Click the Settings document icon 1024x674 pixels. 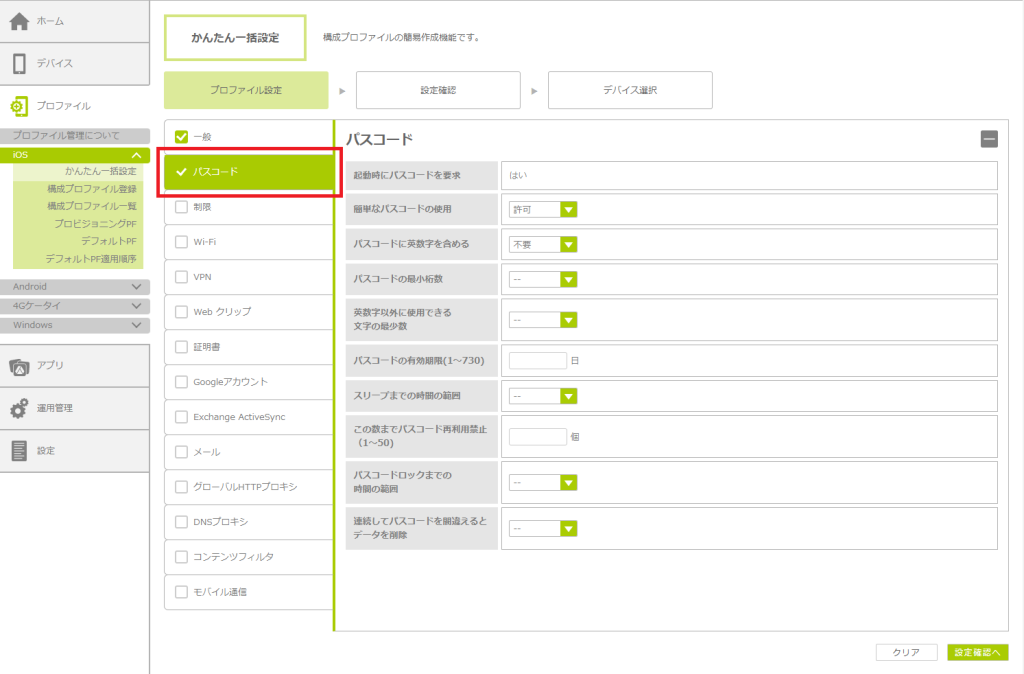(x=19, y=451)
